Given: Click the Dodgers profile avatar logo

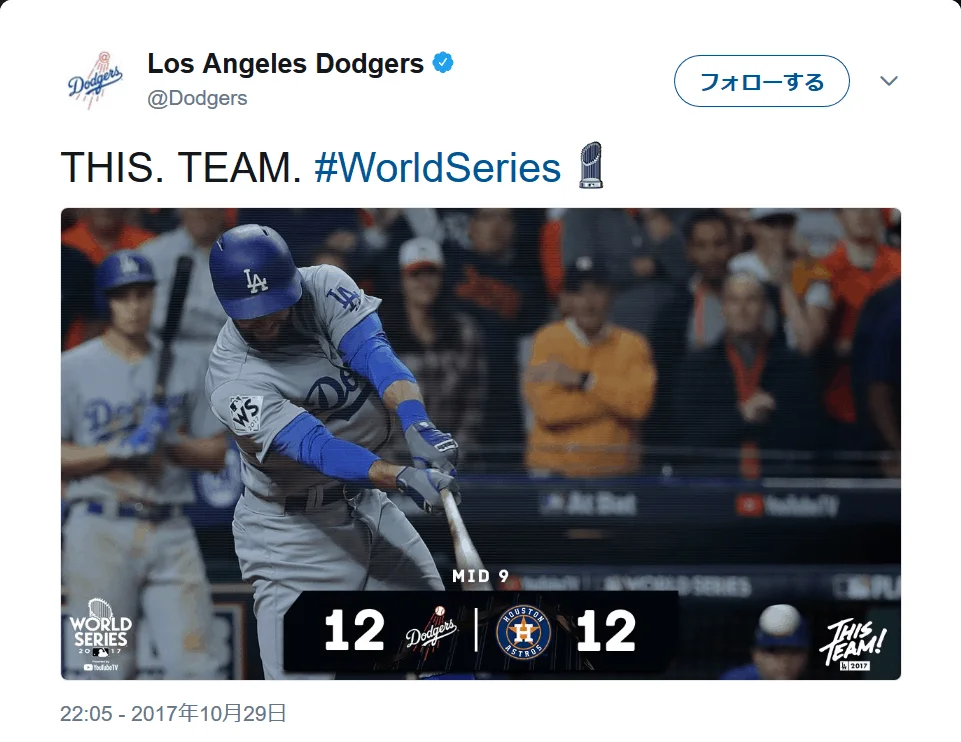Looking at the screenshot, I should pos(95,80).
